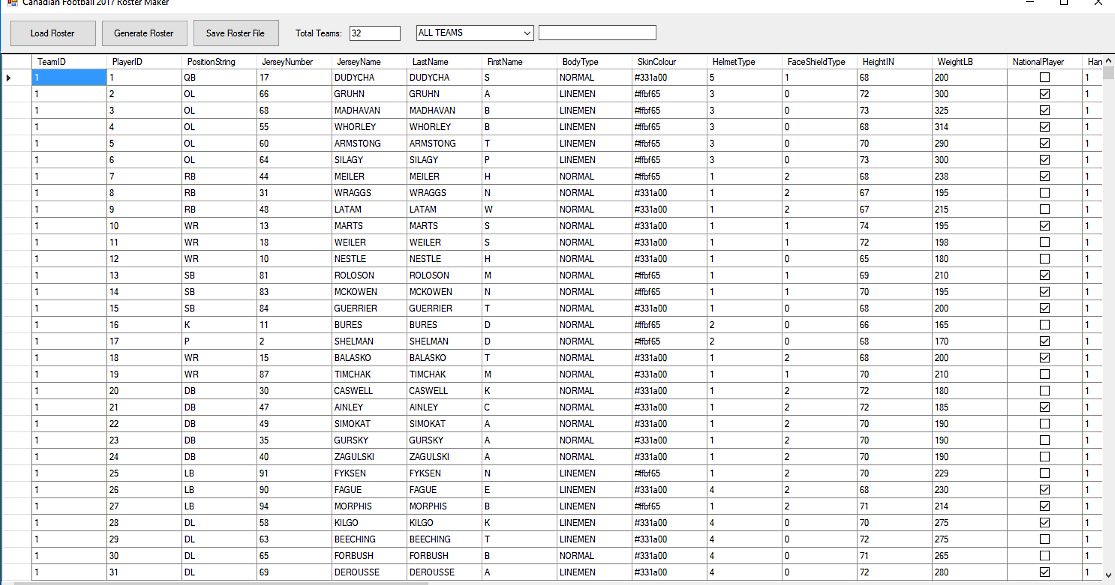The image size is (1115, 585).
Task: Check NationalPlayer for NESTLE
Action: (x=1045, y=259)
